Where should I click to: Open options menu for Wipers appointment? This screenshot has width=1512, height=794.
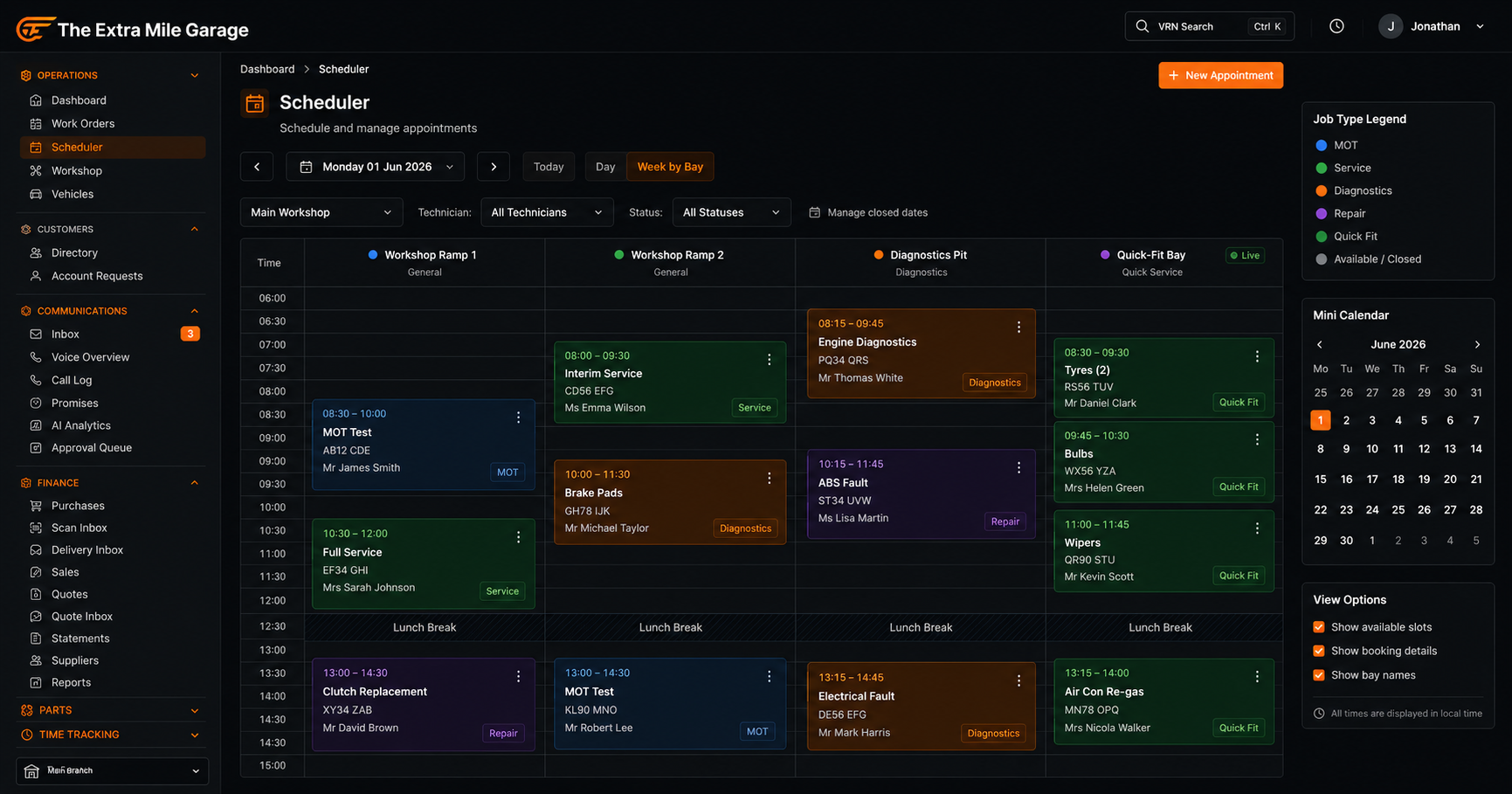1257,528
